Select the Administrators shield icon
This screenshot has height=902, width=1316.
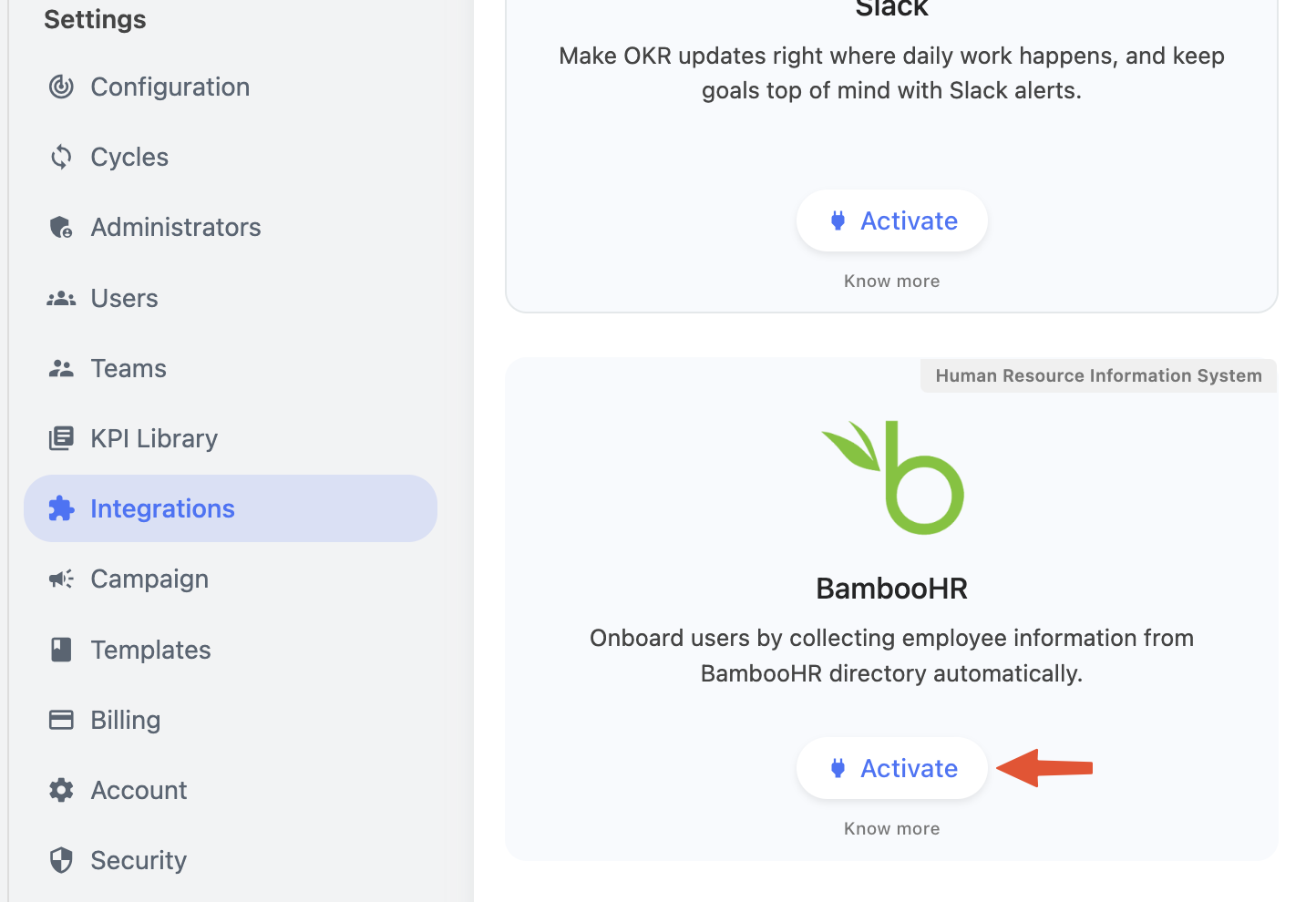tap(61, 227)
